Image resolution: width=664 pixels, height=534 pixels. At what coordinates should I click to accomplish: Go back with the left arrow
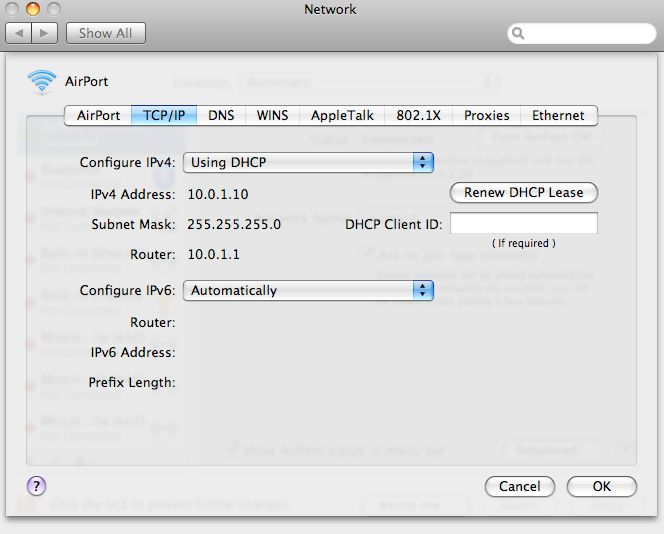[x=20, y=33]
